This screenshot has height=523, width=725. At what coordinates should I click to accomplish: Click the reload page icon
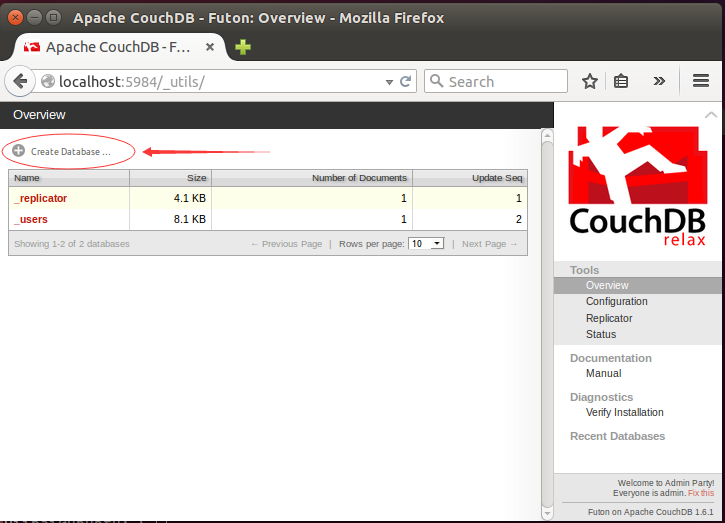pyautogui.click(x=405, y=81)
